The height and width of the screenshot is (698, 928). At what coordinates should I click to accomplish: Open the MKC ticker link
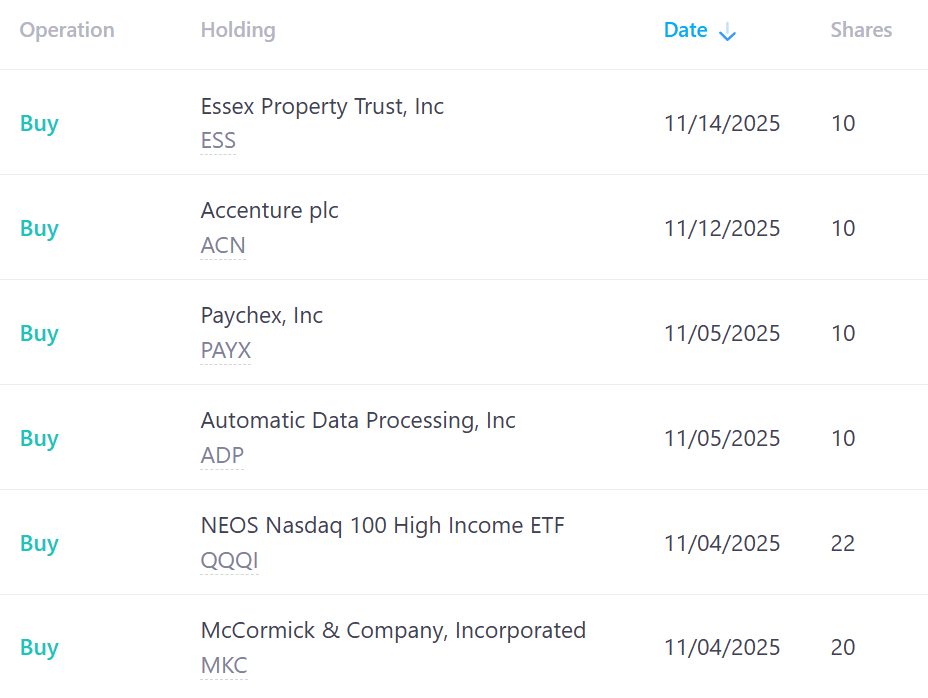click(224, 666)
